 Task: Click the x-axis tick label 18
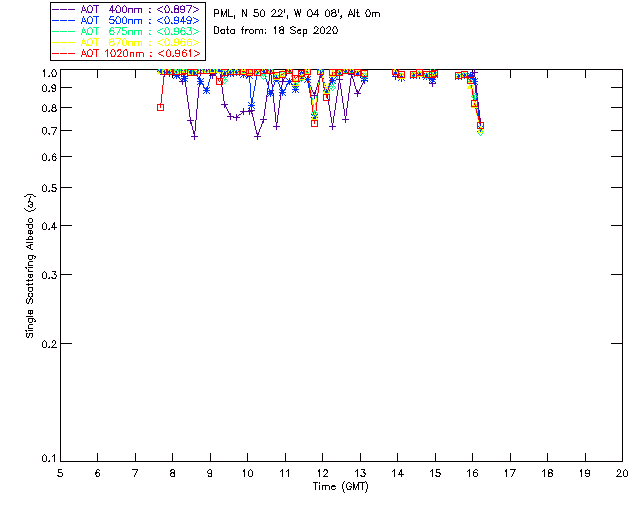[547, 473]
